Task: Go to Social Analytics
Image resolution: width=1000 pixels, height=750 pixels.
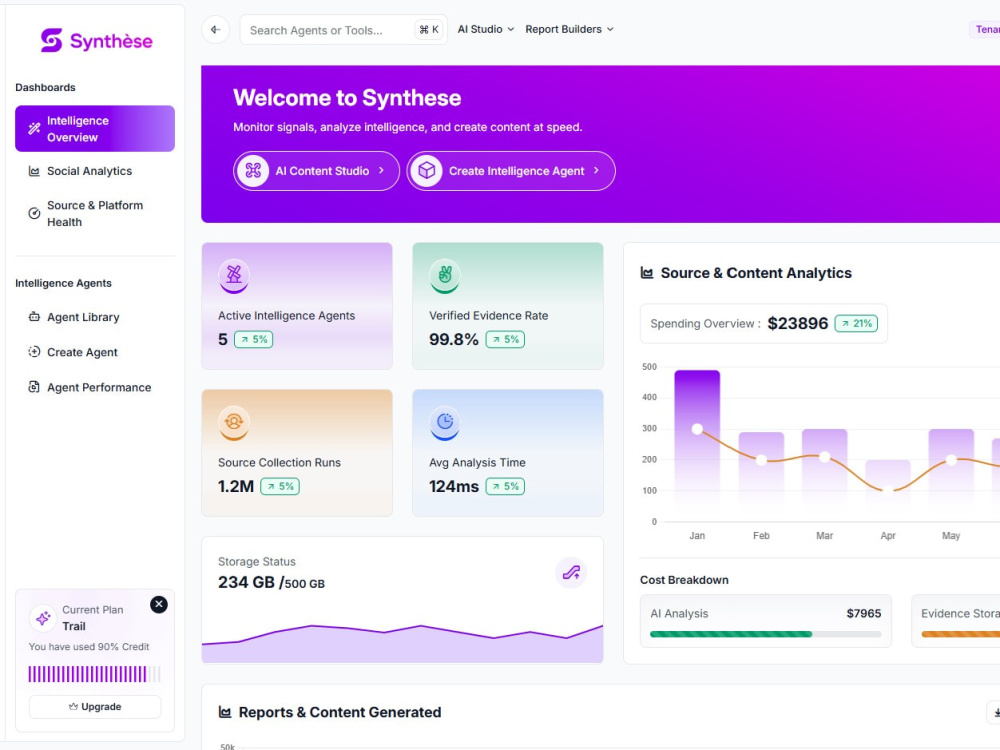Action: coord(95,171)
